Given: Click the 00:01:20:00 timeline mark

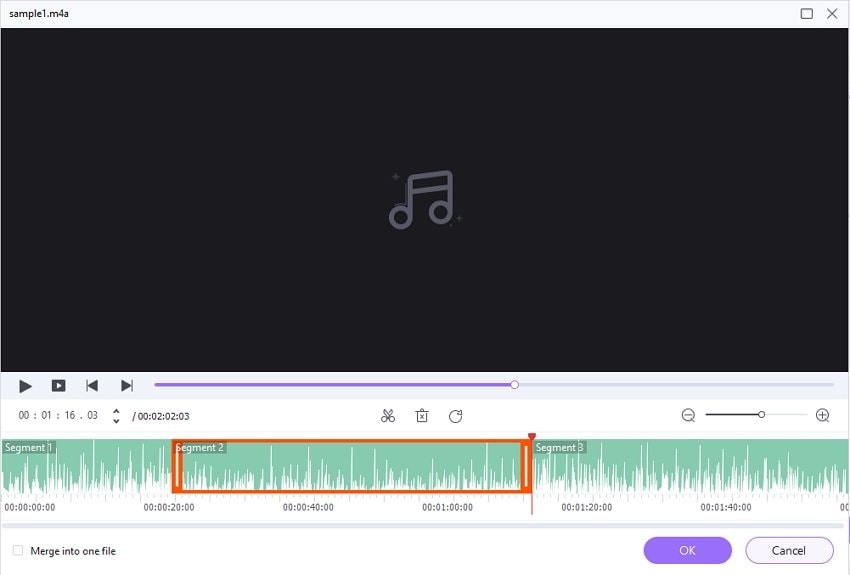Looking at the screenshot, I should [x=587, y=507].
